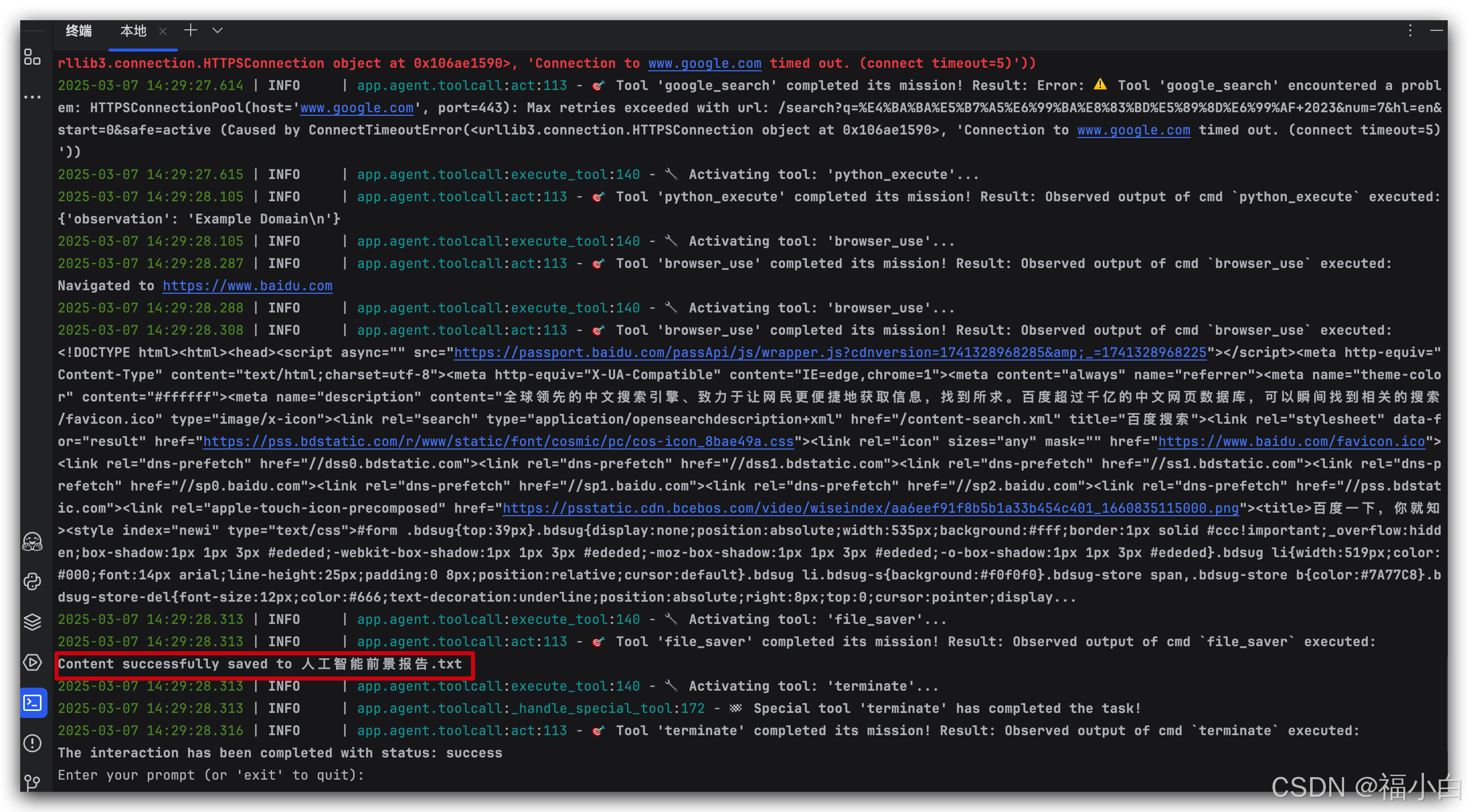Expand the terminal shell options chevron
Image resolution: width=1468 pixels, height=812 pixels.
[x=217, y=30]
